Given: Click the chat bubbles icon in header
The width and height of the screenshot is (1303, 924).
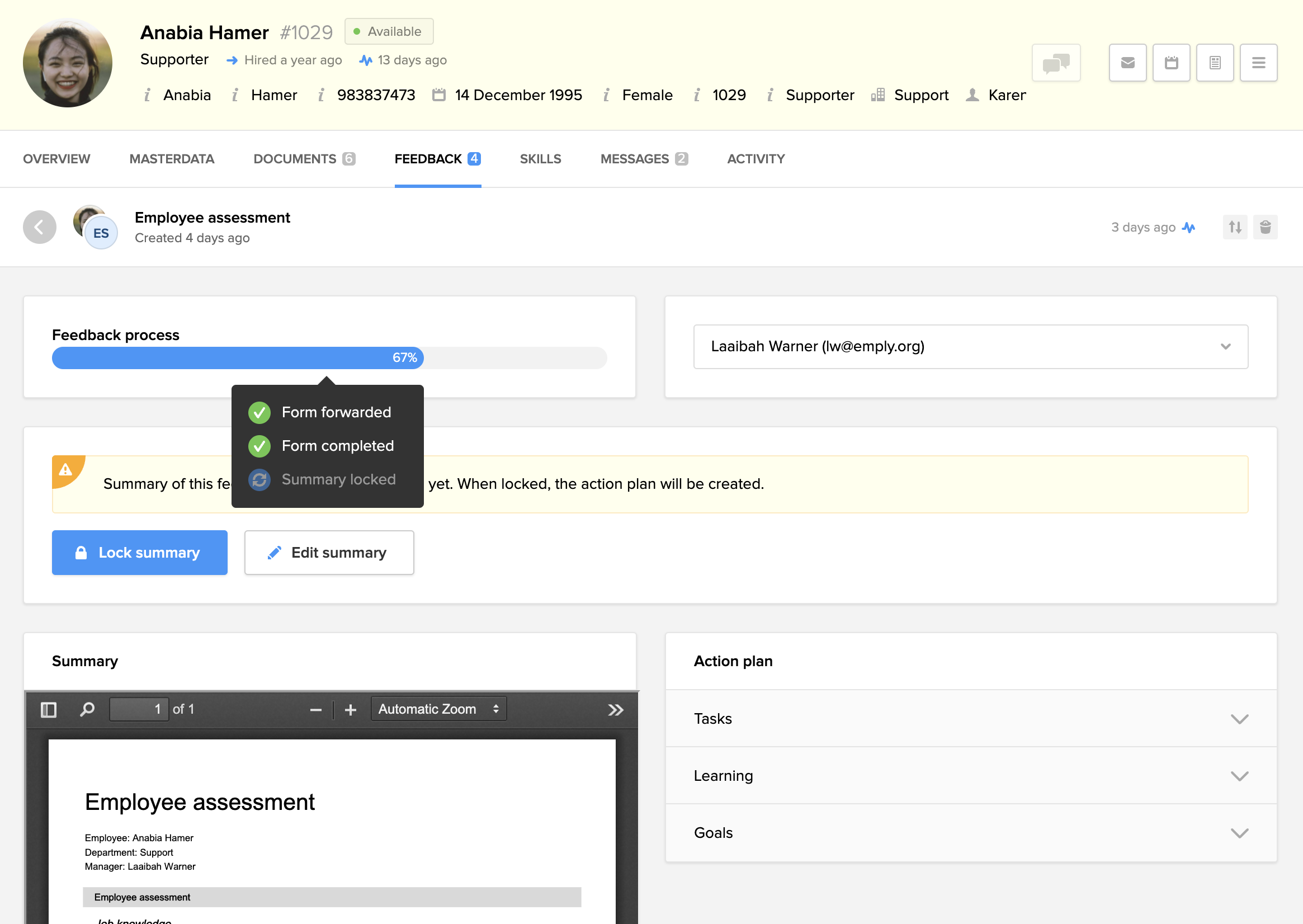Looking at the screenshot, I should tap(1056, 63).
